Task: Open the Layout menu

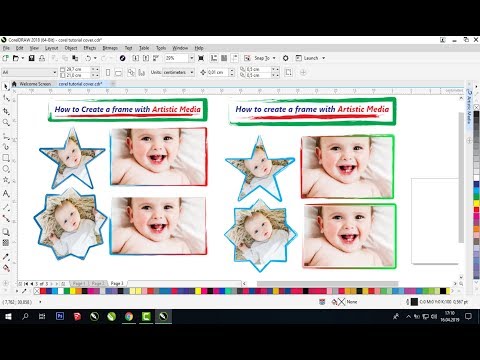Action: (51, 48)
